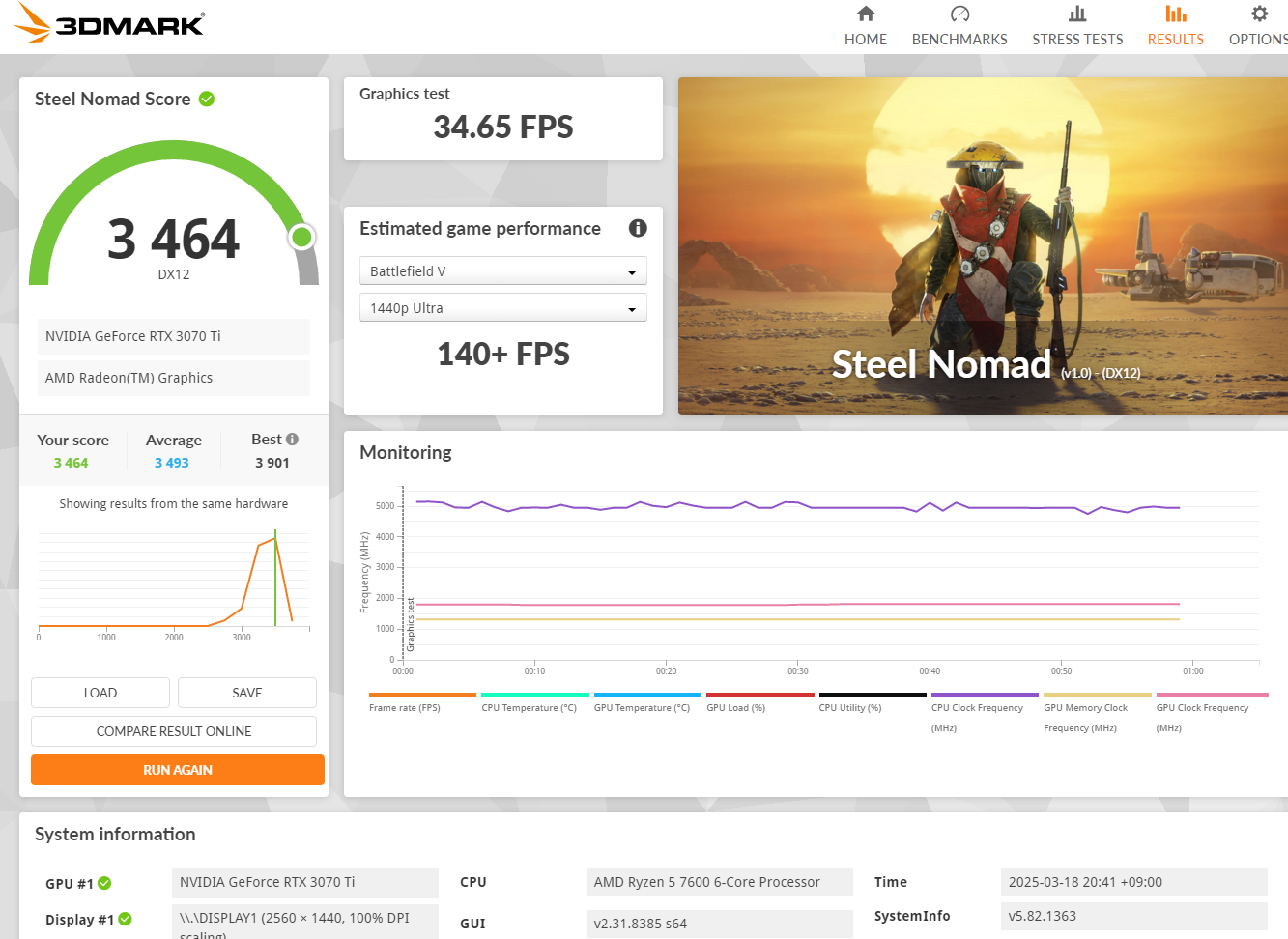This screenshot has width=1288, height=939.
Task: Click the NVIDIA GeForce RTX 3070 Ti field under score
Action: tap(174, 336)
